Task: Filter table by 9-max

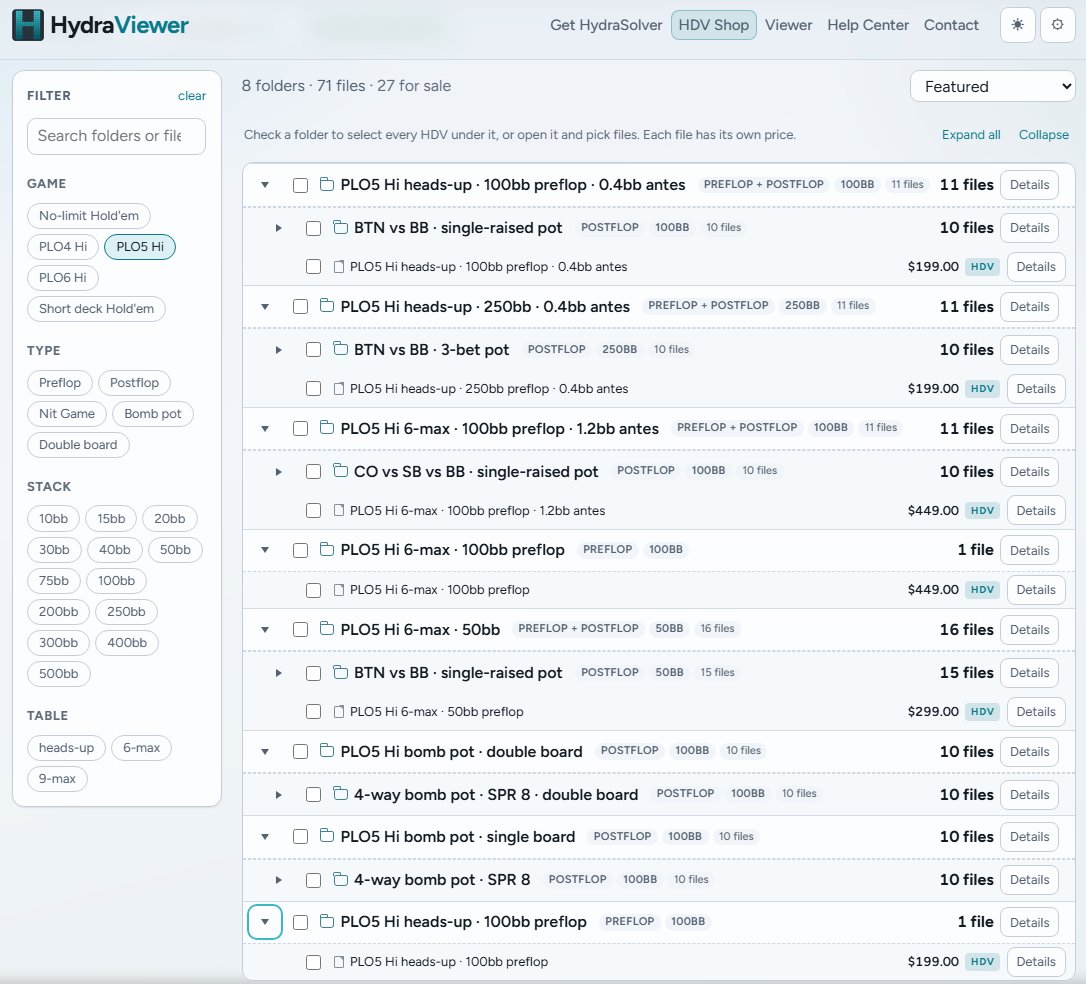Action: coord(57,778)
